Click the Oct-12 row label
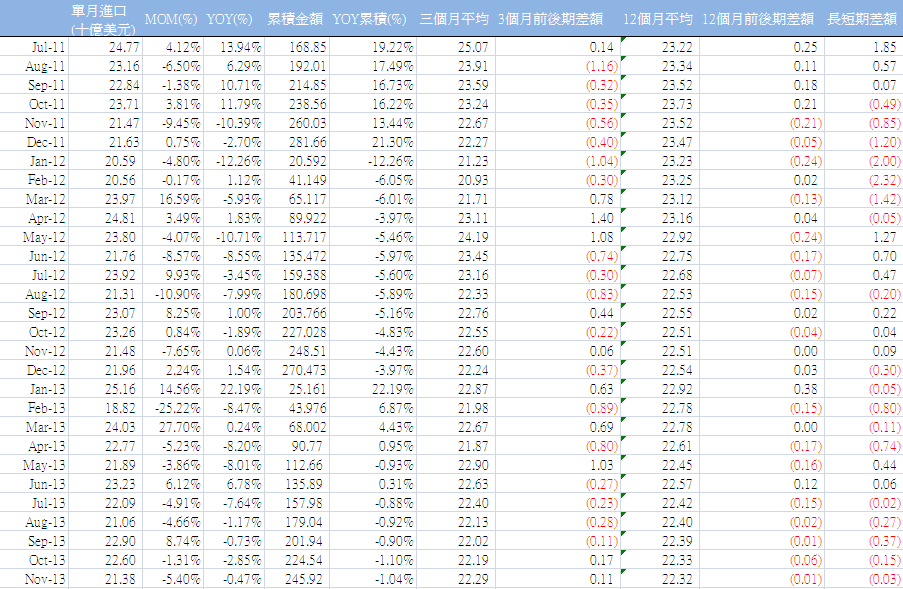The height and width of the screenshot is (589, 903). tap(47, 332)
